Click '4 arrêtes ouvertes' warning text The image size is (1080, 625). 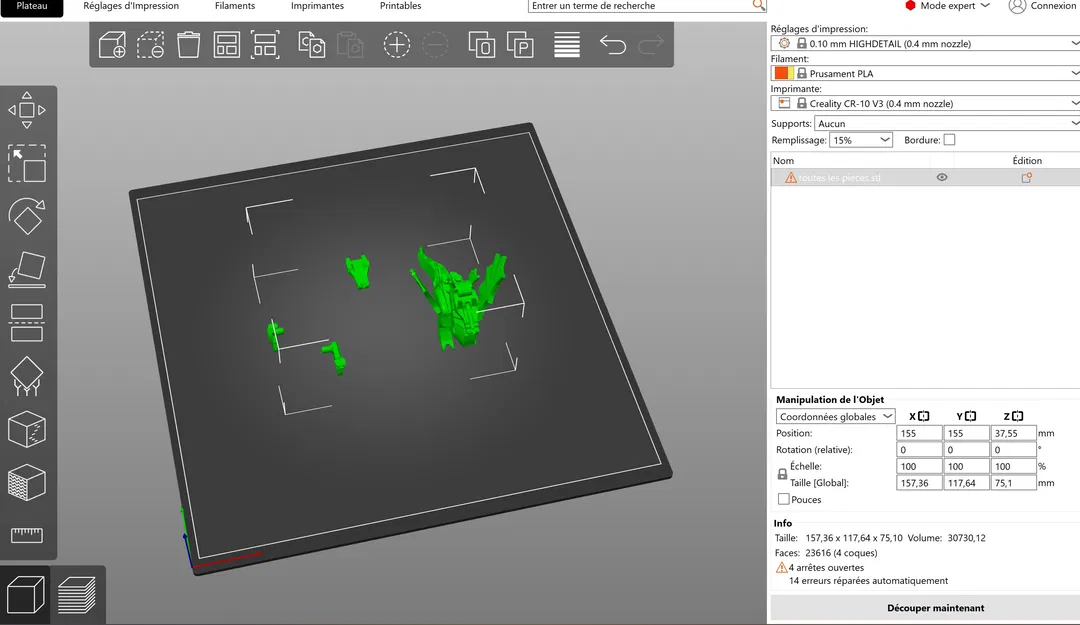tap(826, 568)
